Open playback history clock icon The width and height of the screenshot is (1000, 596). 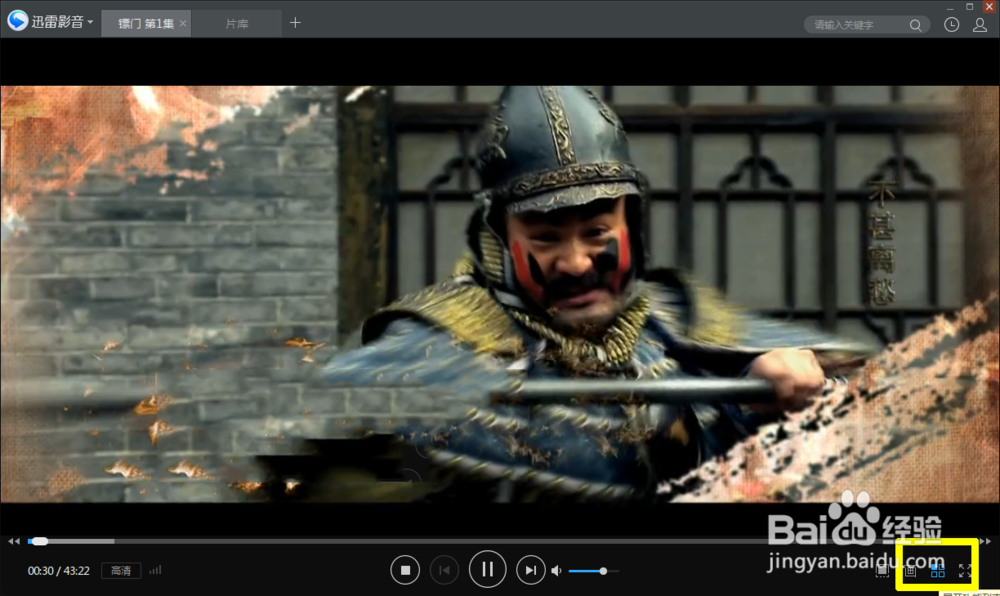pyautogui.click(x=952, y=25)
